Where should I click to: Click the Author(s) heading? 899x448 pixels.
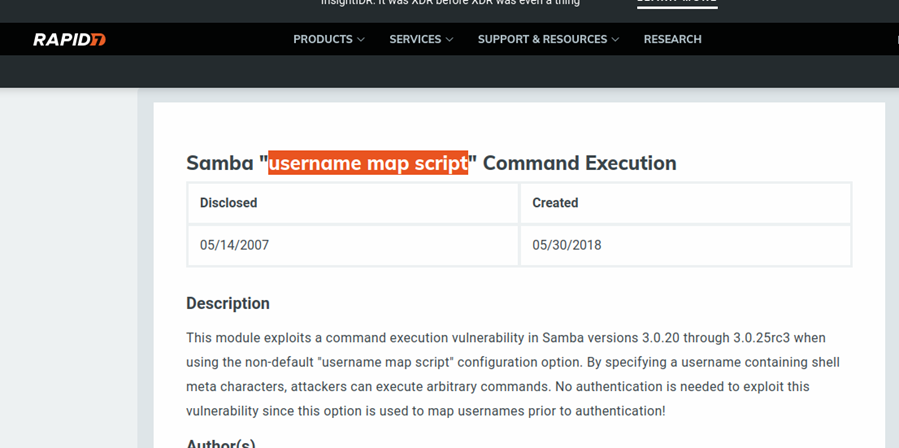coord(221,443)
